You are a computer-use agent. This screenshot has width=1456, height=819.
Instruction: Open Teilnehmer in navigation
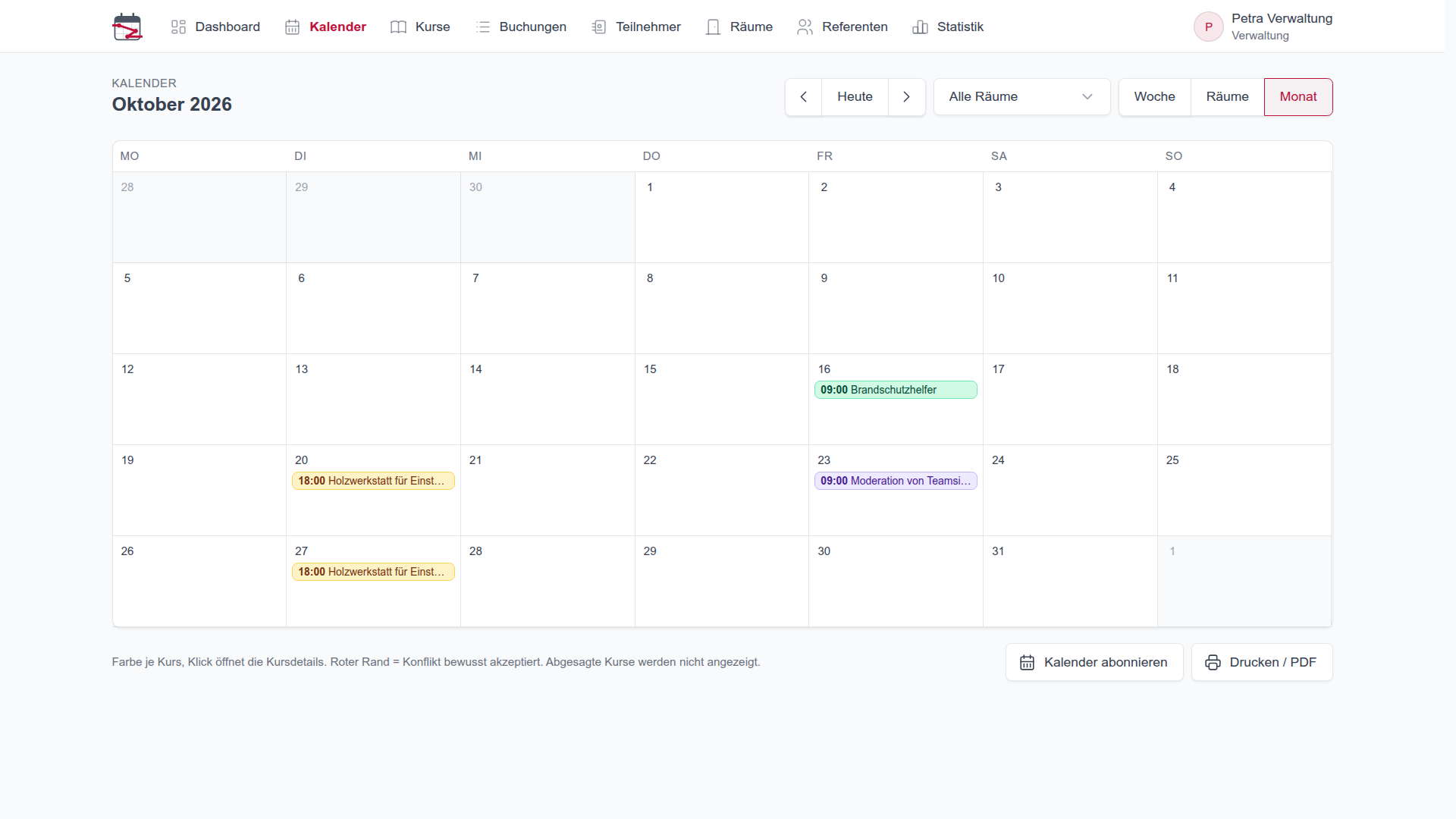(635, 27)
